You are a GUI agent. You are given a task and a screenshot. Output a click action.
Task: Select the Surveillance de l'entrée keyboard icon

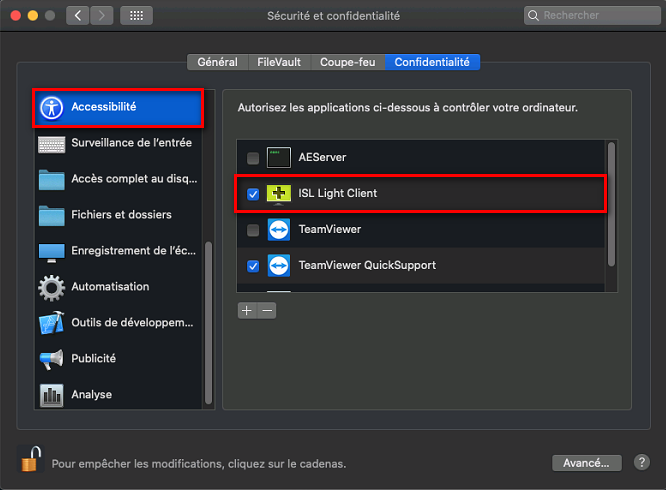51,143
